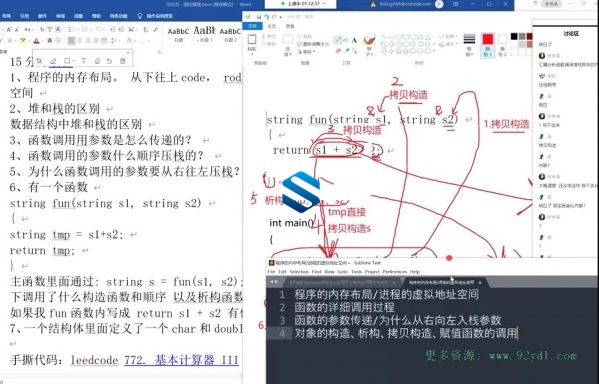The height and width of the screenshot is (384, 599).
Task: Apply large AaBt Heading 1 style in Word
Action: [204, 34]
